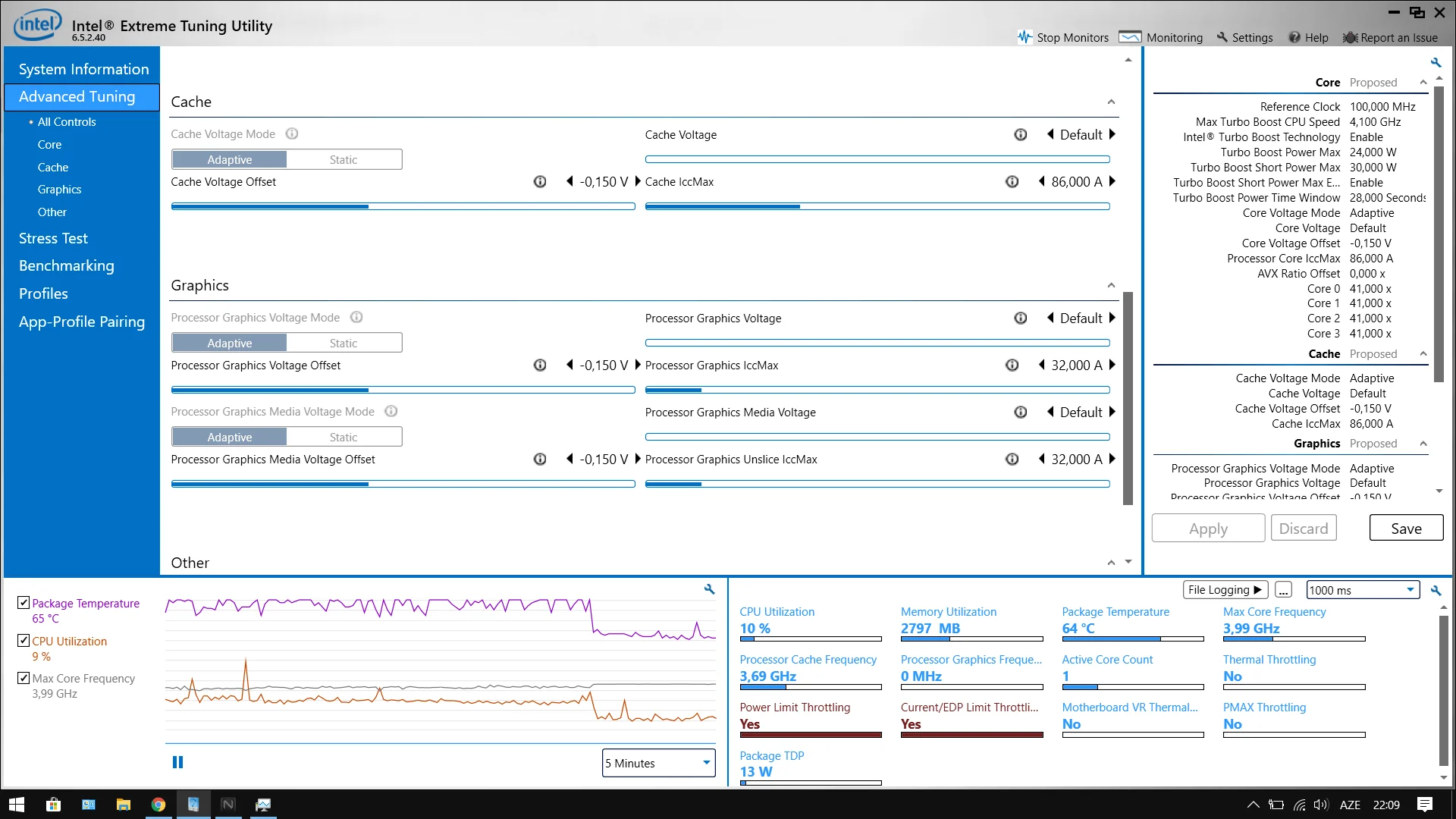Click the Stop Monitors waveform icon
This screenshot has width=1456, height=819.
coord(1025,37)
